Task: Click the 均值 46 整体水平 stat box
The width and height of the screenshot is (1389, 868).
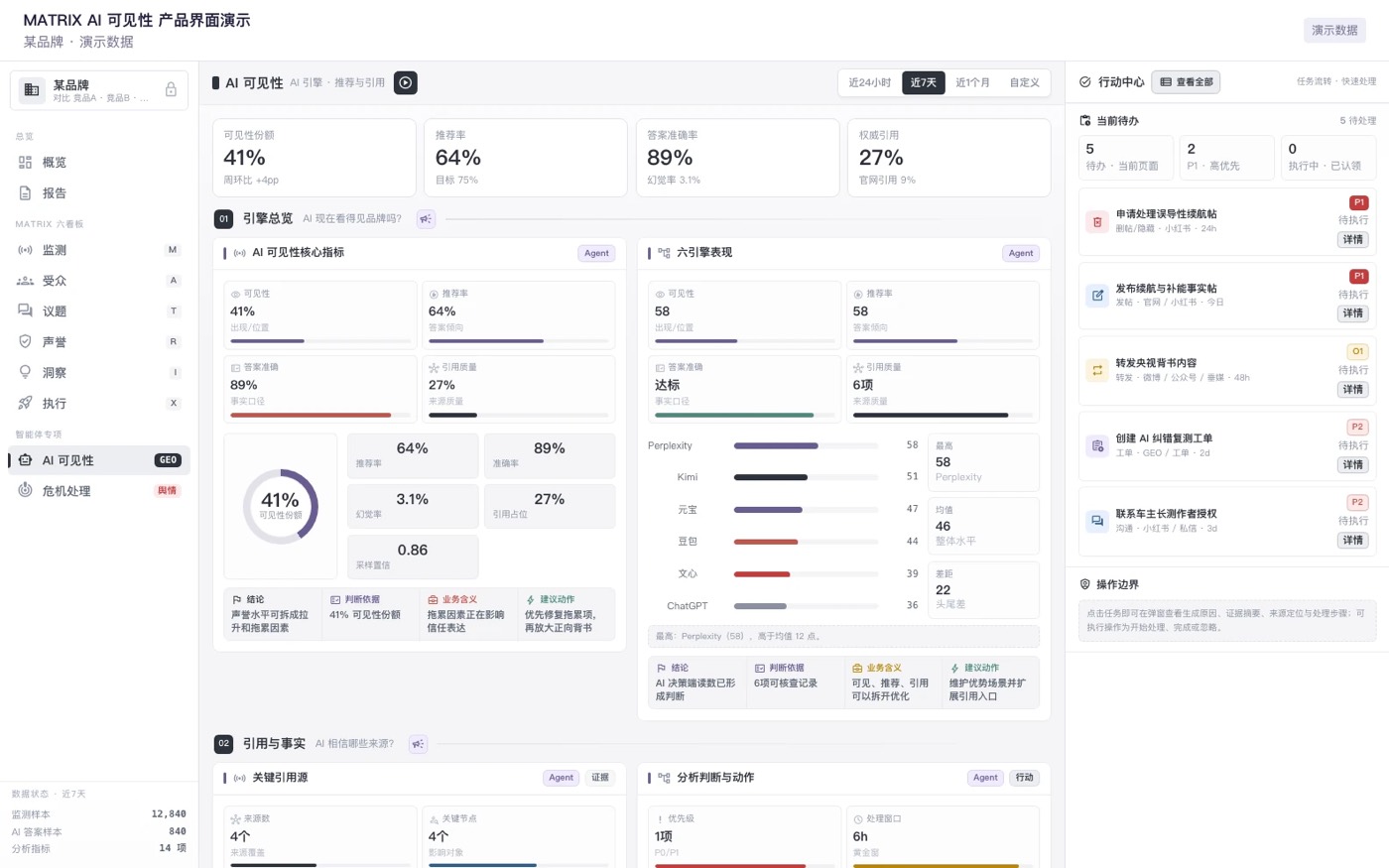Action: pyautogui.click(x=983, y=527)
